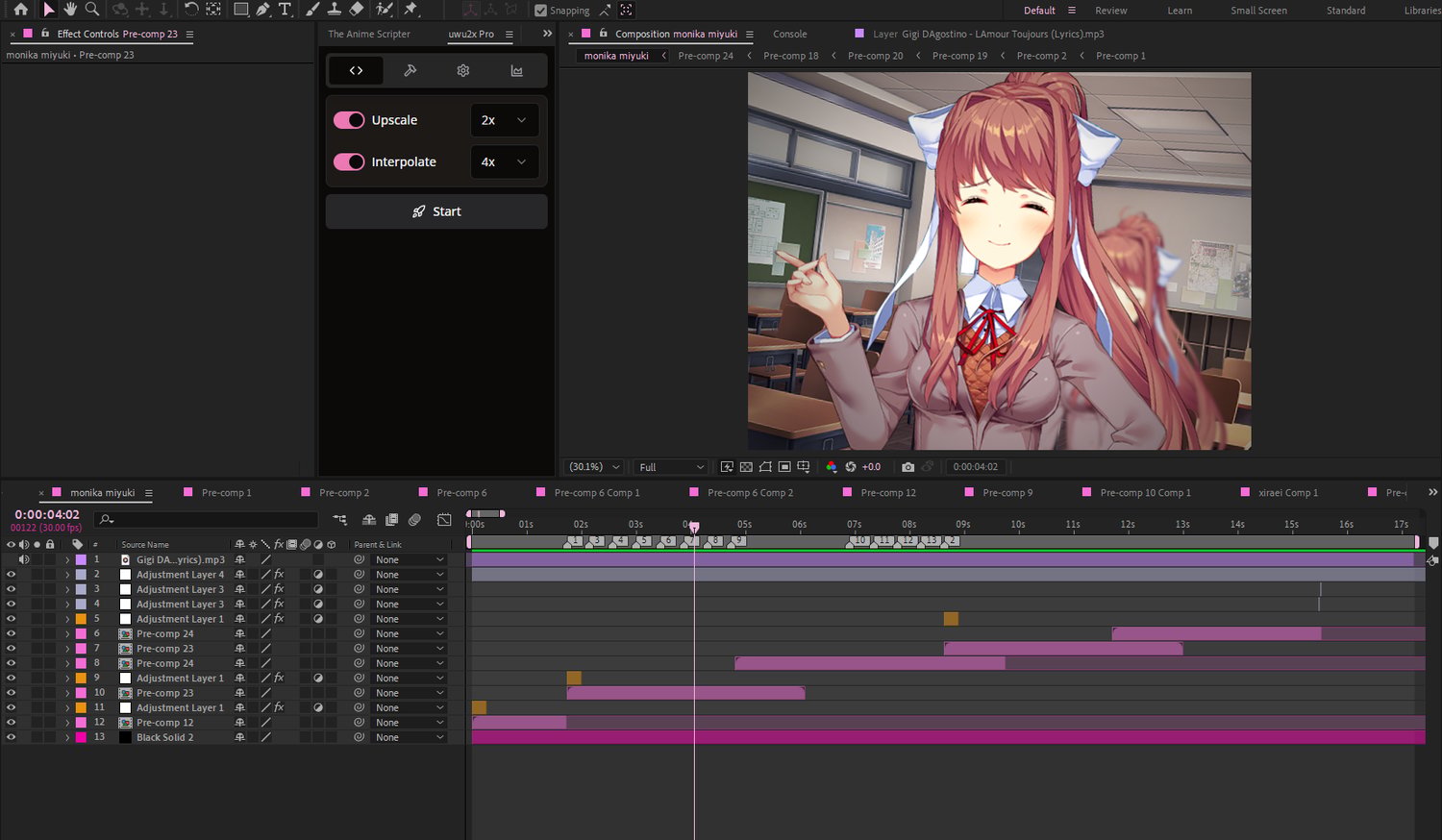Open uwu2x Pro settings gear icon
Viewport: 1442px width, 840px height.
click(463, 70)
